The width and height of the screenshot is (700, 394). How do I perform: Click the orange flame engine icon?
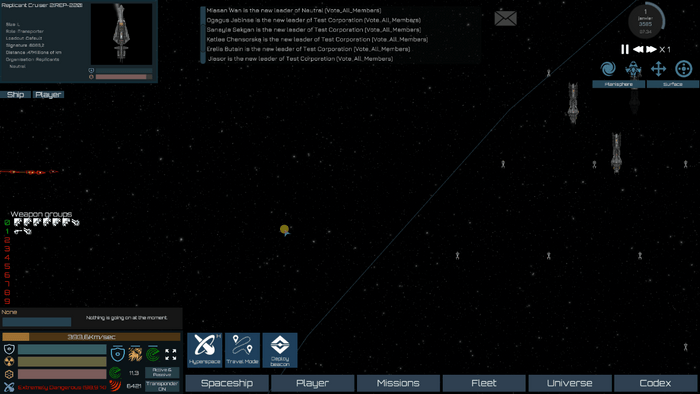[x=135, y=354]
